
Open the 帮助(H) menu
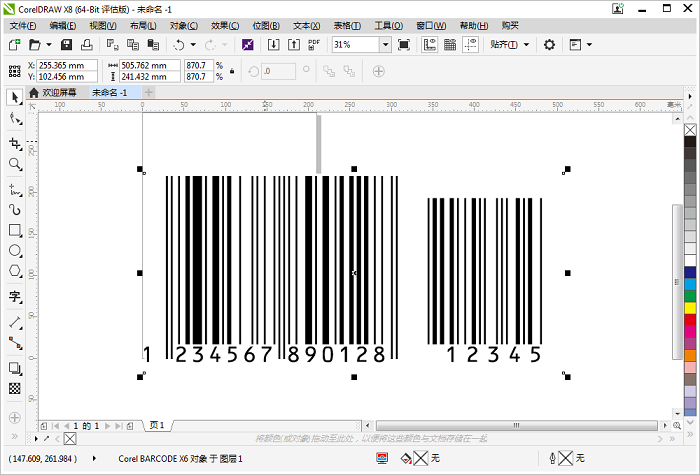(474, 26)
